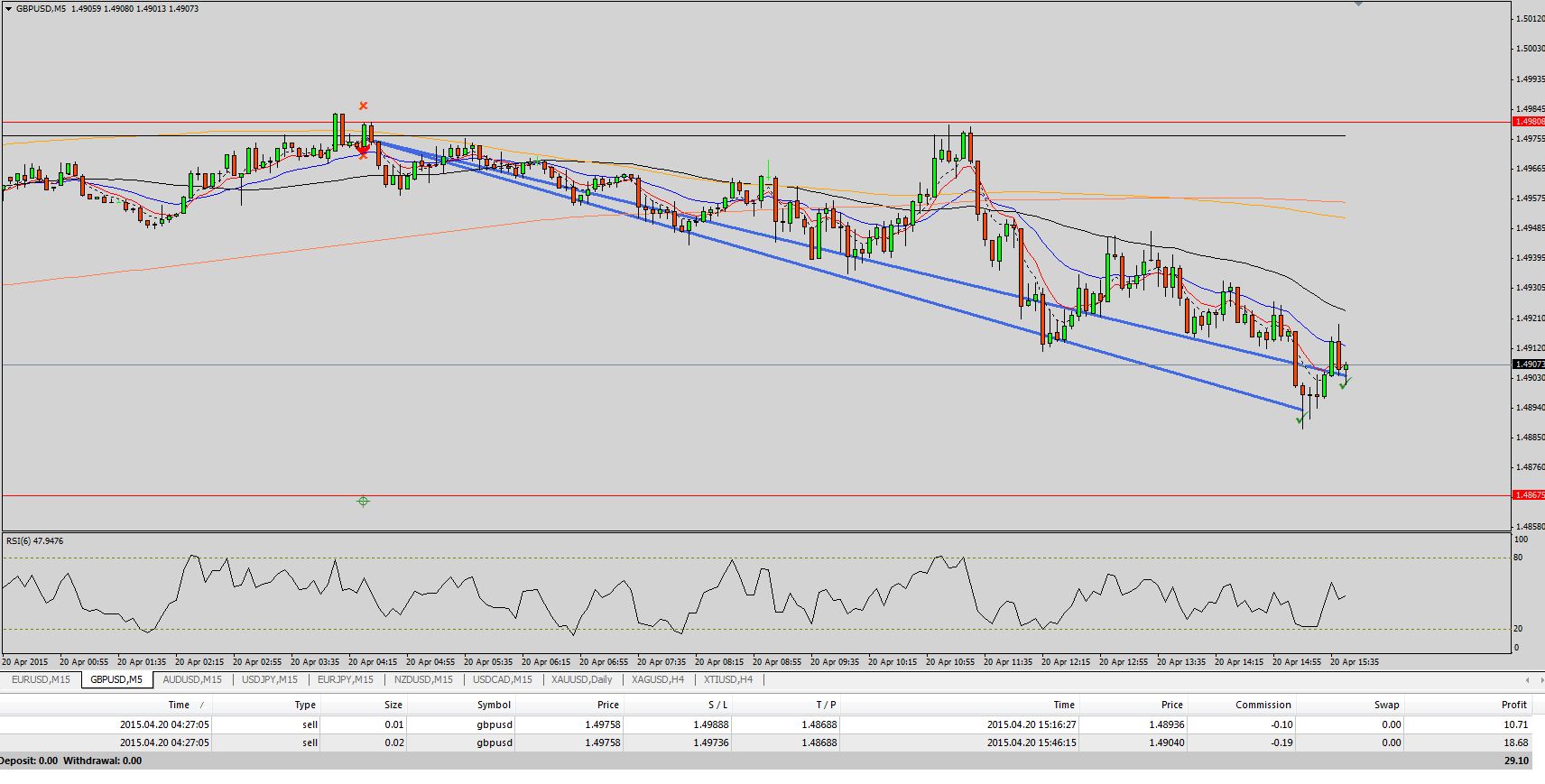Click the chart shift triangle on the top edge
The width and height of the screenshot is (1545, 784).
pyautogui.click(x=1358, y=4)
